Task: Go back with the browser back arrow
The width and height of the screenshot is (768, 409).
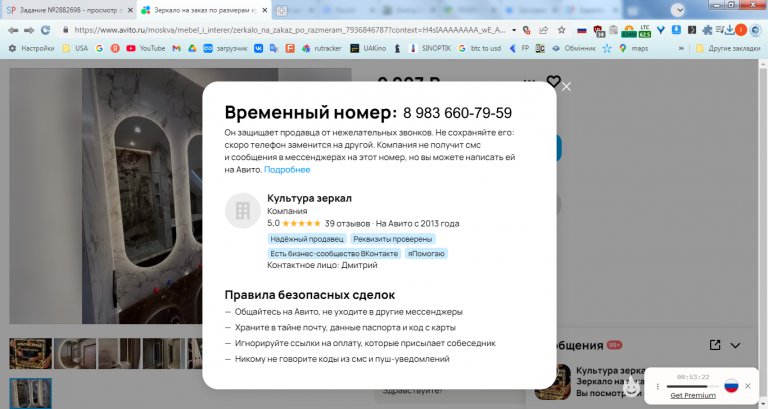Action: coord(13,30)
